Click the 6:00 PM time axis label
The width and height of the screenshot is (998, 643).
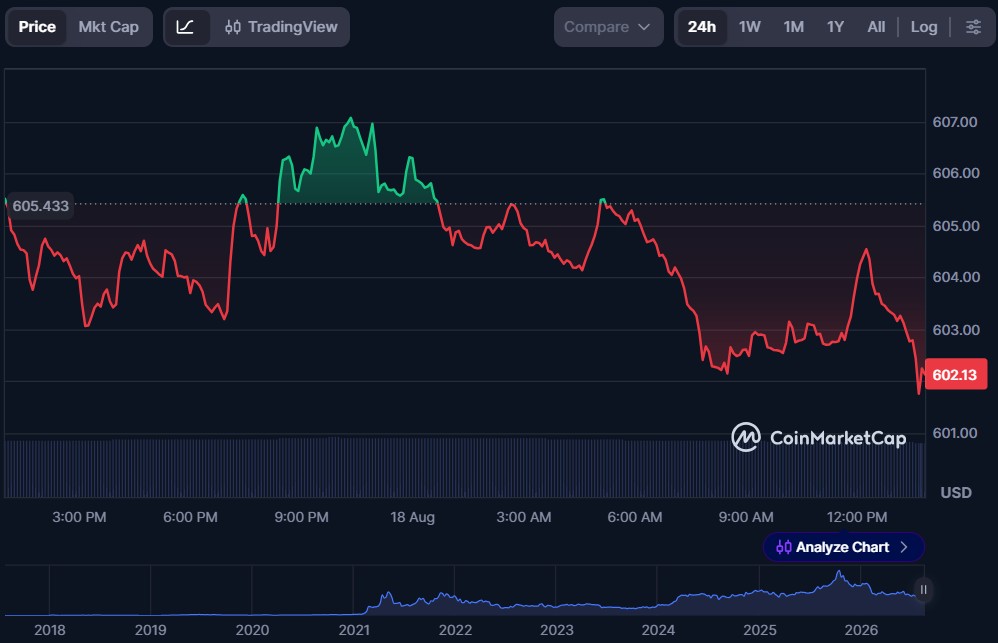point(190,517)
